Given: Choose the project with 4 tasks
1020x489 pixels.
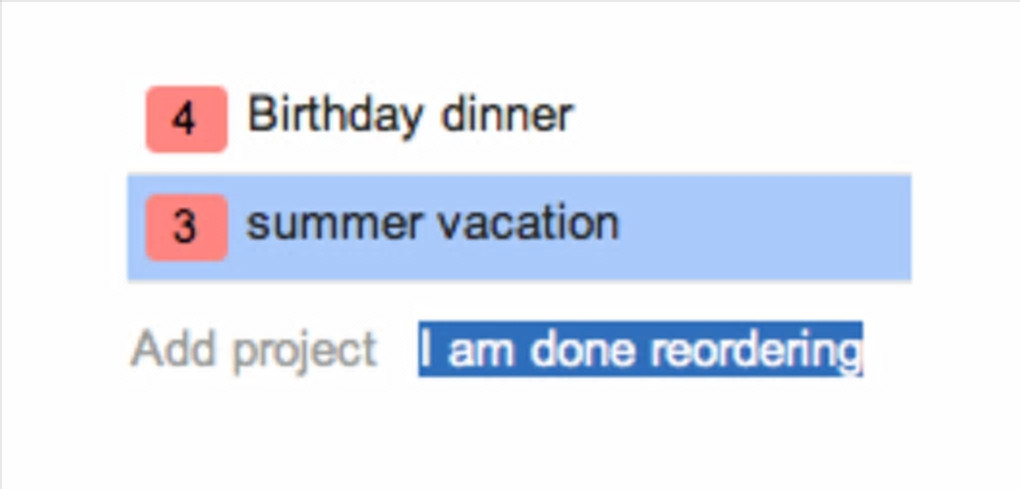Looking at the screenshot, I should click(x=409, y=116).
